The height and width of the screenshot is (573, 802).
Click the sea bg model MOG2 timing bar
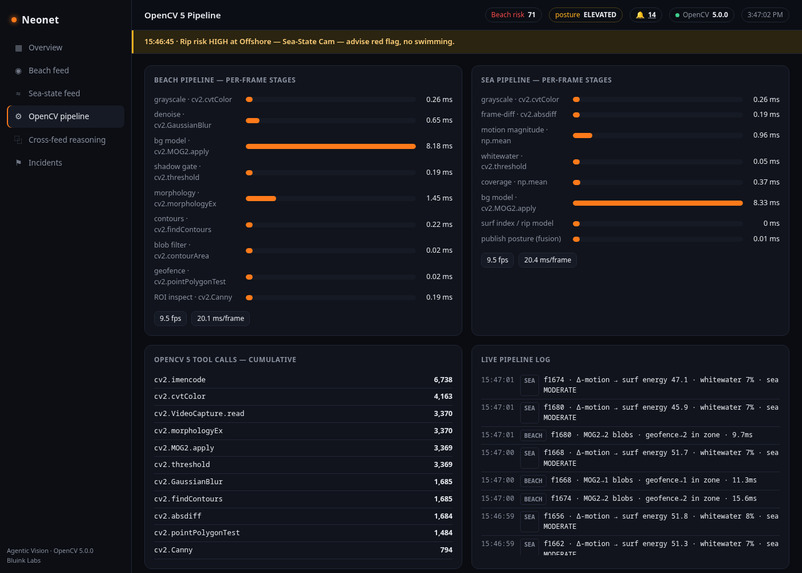pyautogui.click(x=657, y=203)
